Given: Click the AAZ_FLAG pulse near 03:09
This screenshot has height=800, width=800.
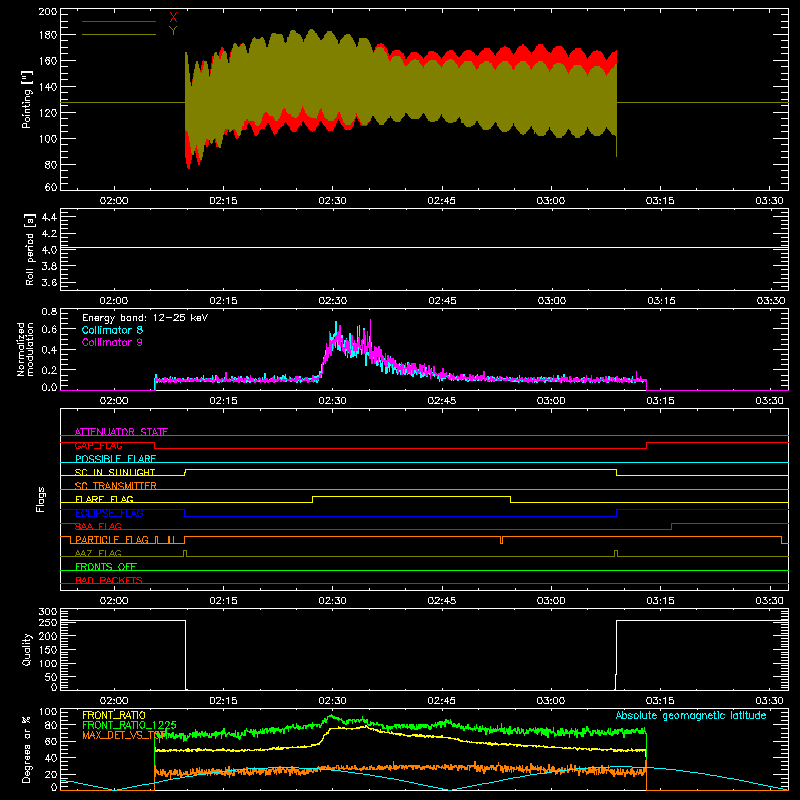Looking at the screenshot, I should coord(616,554).
